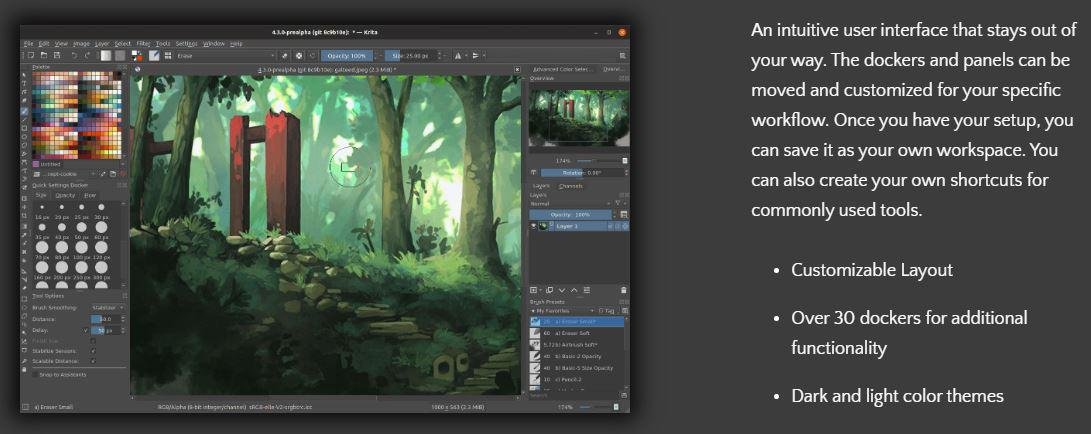This screenshot has height=434, width=1091.
Task: Select the Freehand Brush tool
Action: [x=24, y=111]
